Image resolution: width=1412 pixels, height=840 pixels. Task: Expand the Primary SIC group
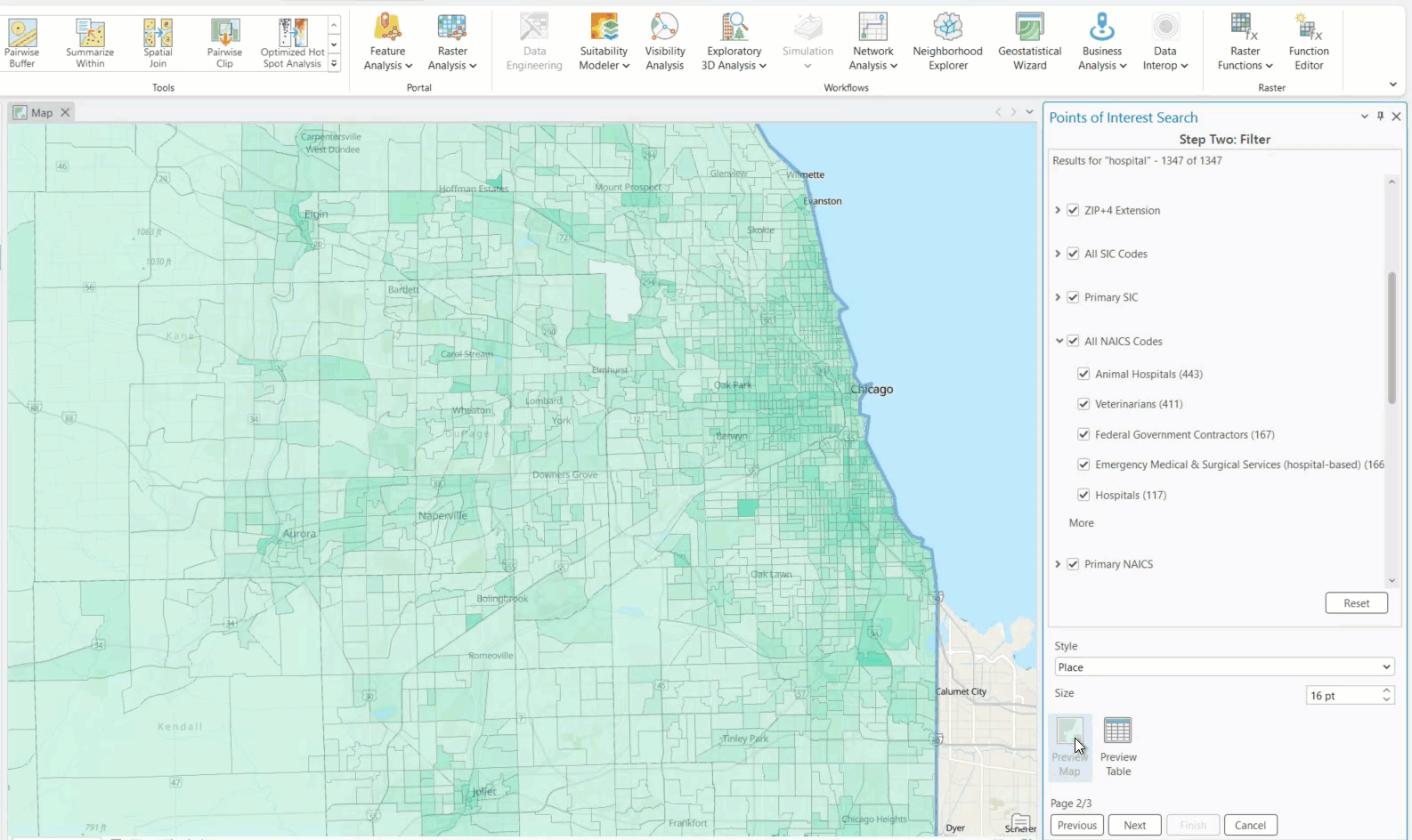1058,297
